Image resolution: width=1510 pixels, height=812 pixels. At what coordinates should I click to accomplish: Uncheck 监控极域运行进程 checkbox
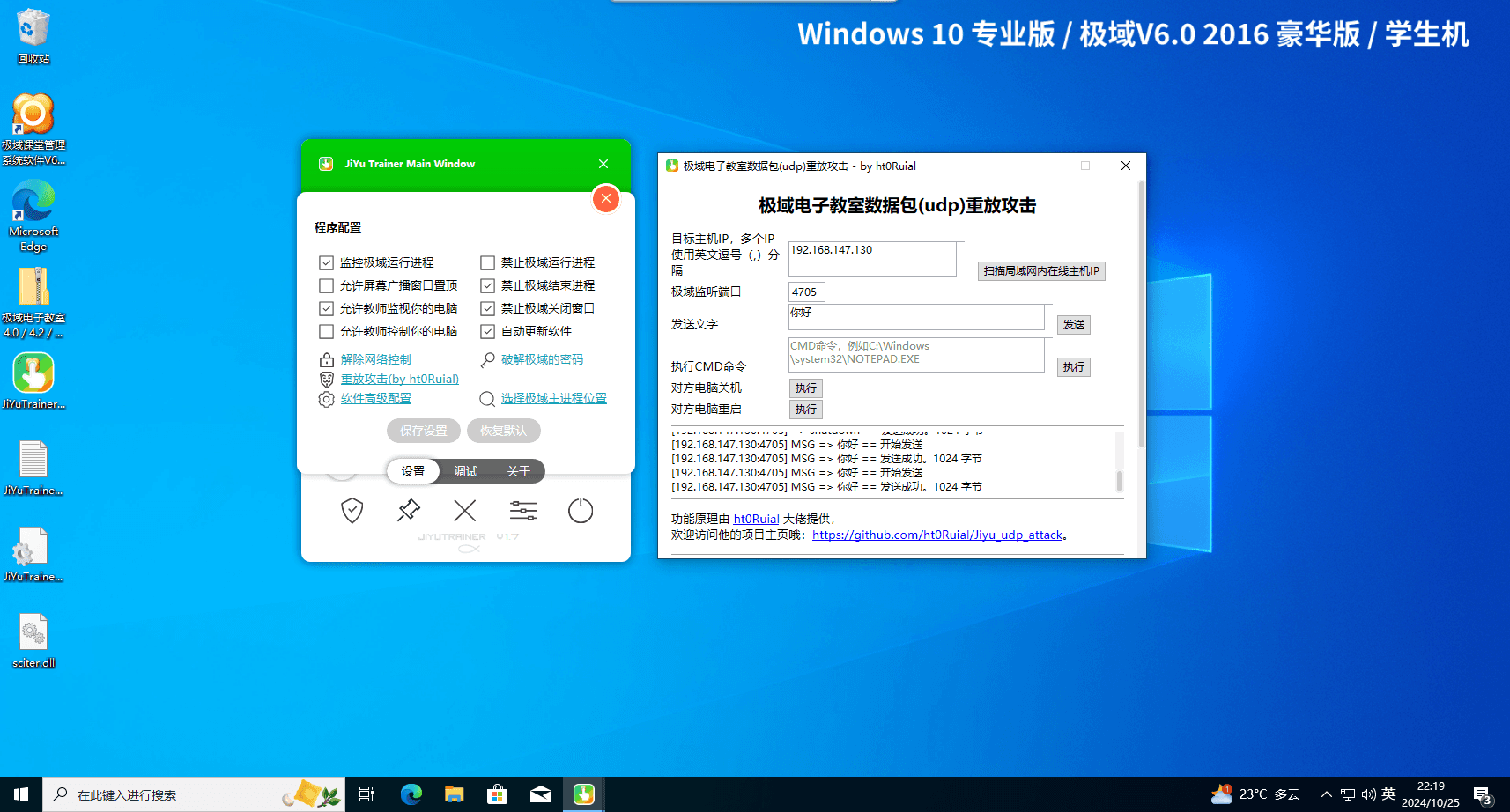tap(326, 262)
